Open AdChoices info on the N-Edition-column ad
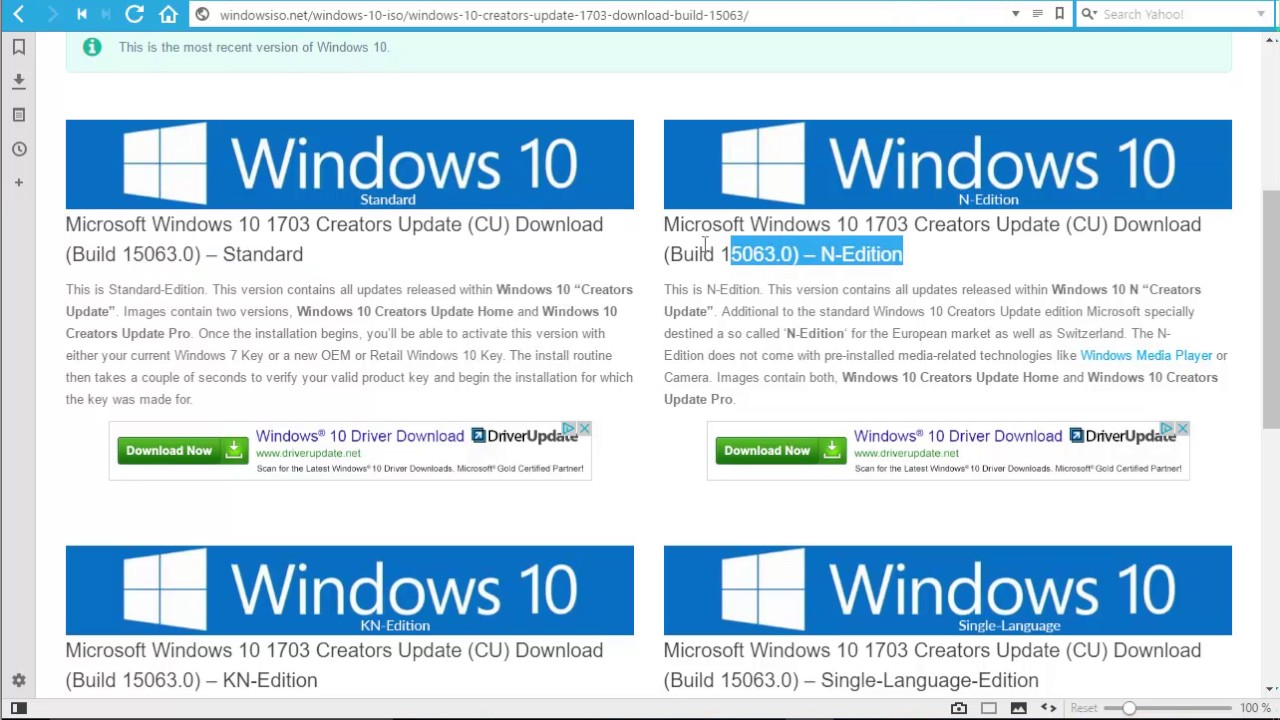Viewport: 1280px width, 720px height. pos(1168,429)
